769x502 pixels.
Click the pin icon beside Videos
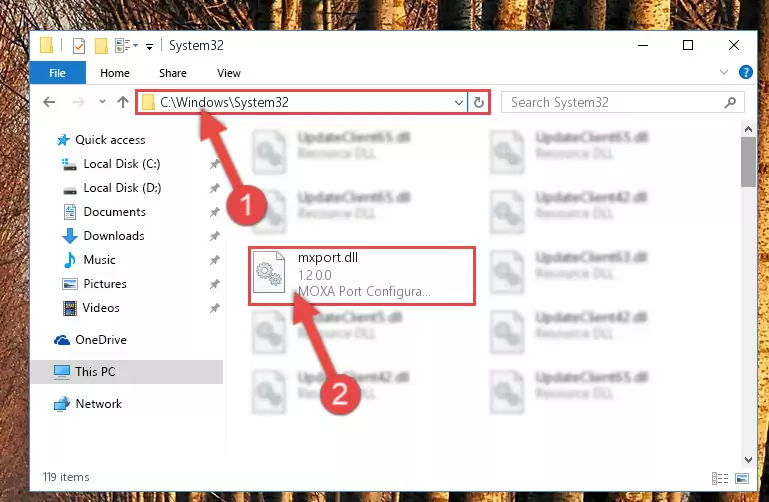click(214, 308)
